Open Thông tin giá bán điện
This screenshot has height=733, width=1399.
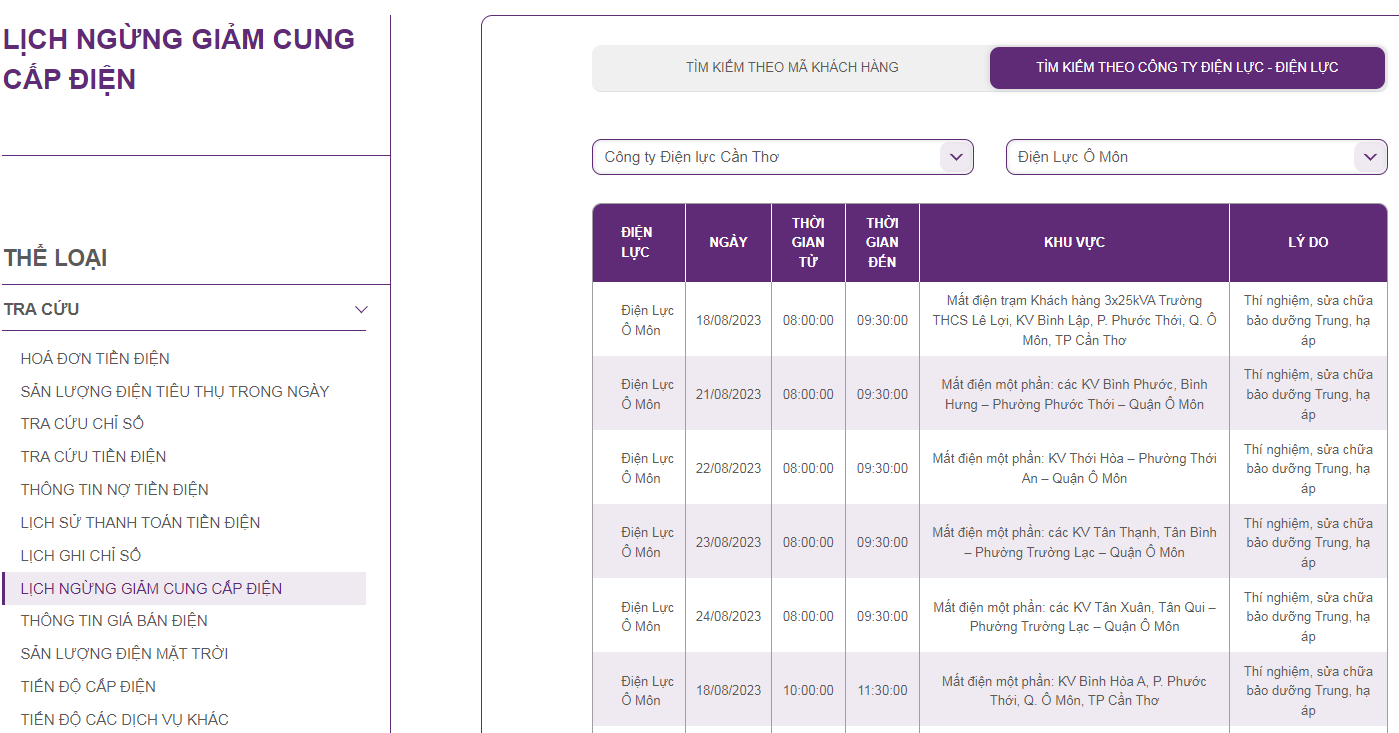tap(114, 621)
